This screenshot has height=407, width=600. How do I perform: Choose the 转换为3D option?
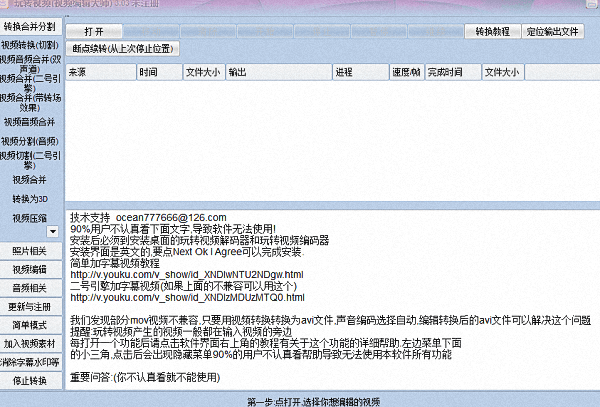point(29,199)
